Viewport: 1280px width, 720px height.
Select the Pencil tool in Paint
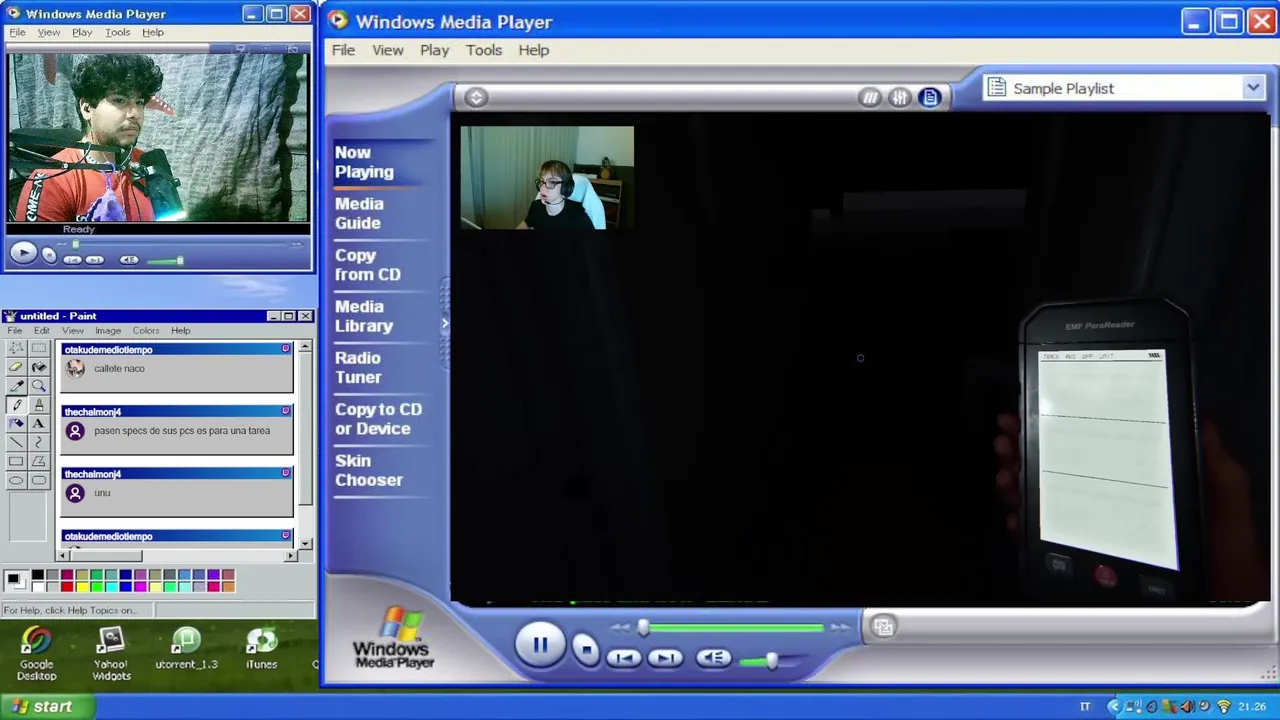[x=17, y=404]
